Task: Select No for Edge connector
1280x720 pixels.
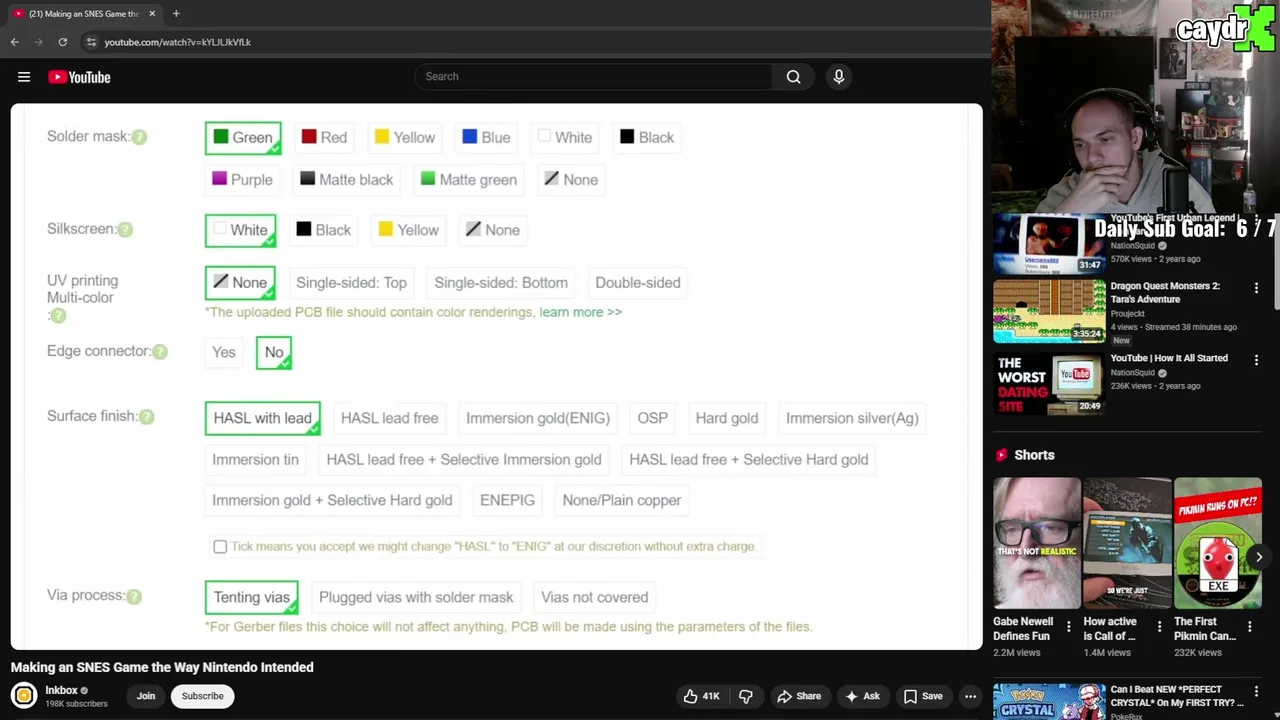Action: pyautogui.click(x=274, y=352)
